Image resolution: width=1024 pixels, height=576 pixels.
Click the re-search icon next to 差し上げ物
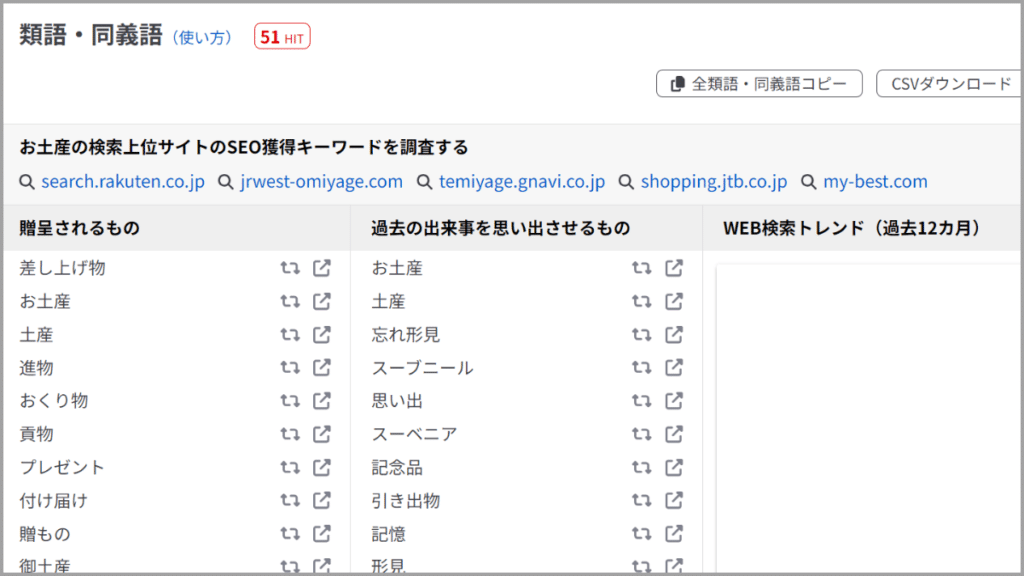(290, 268)
